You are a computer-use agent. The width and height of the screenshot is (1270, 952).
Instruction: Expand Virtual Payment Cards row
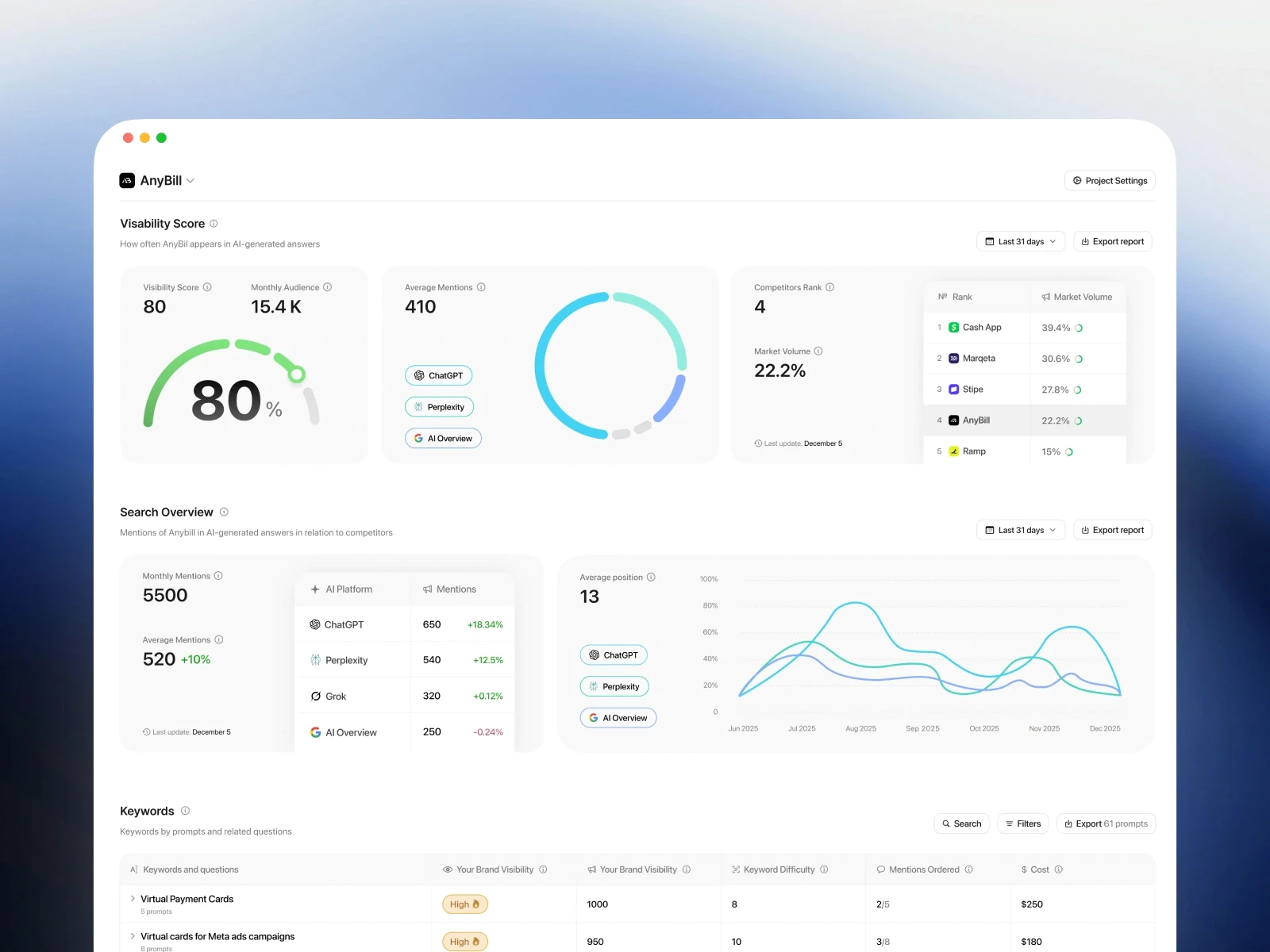pos(133,899)
